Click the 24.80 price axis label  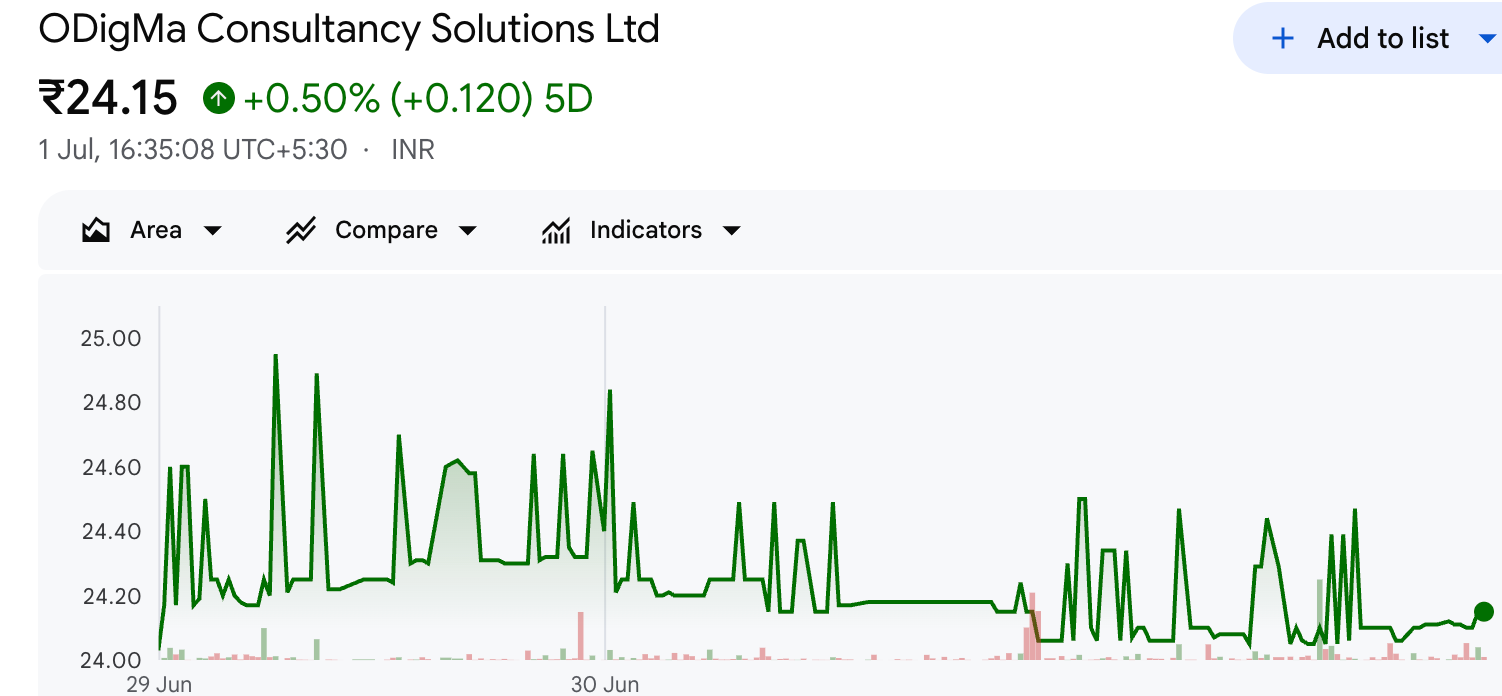111,403
